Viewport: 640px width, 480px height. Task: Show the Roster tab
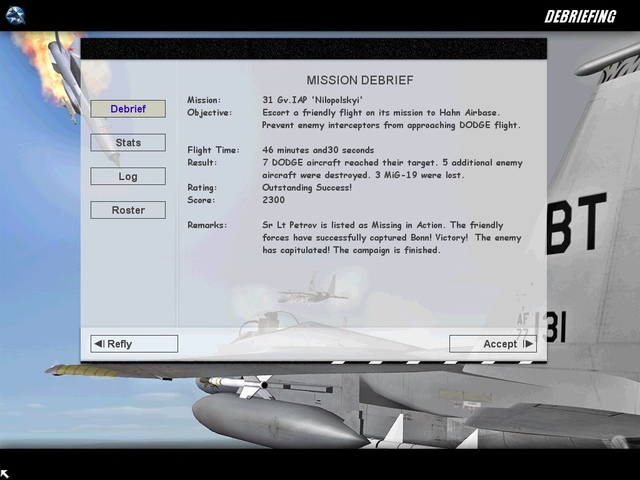(128, 210)
